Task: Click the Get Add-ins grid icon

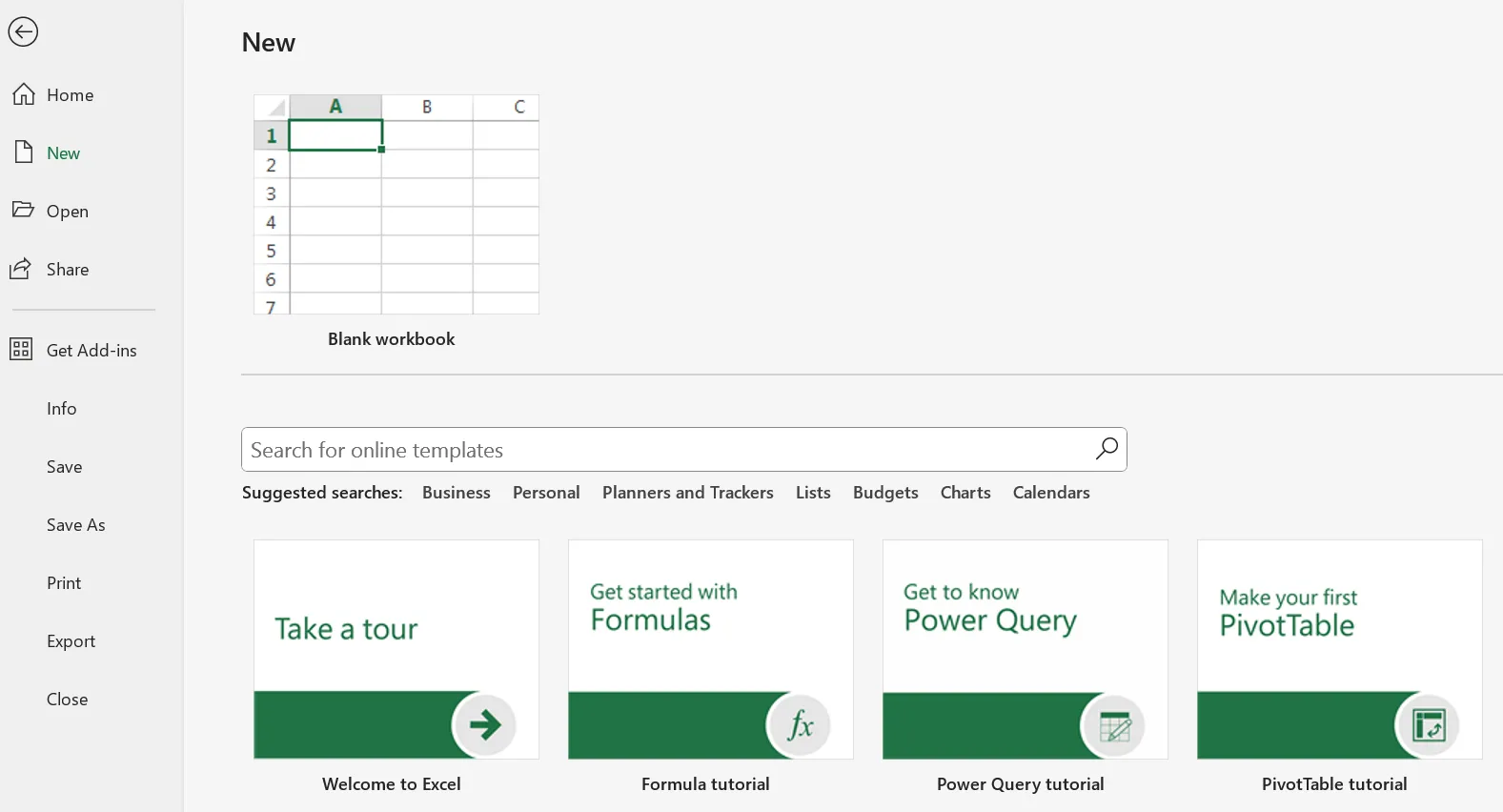Action: [21, 350]
